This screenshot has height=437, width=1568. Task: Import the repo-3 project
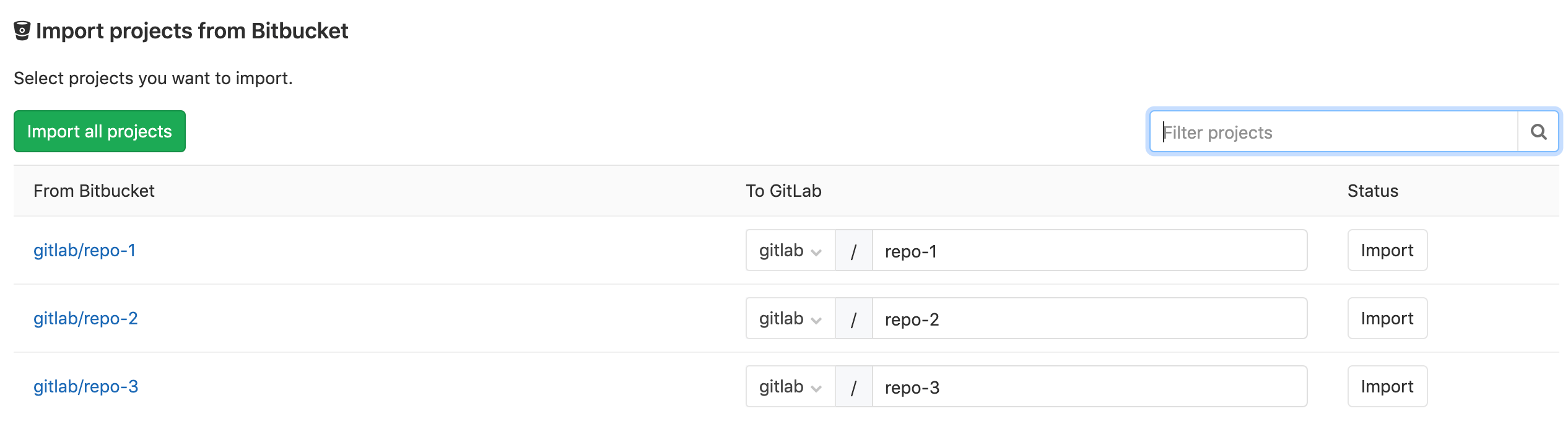pos(1387,387)
